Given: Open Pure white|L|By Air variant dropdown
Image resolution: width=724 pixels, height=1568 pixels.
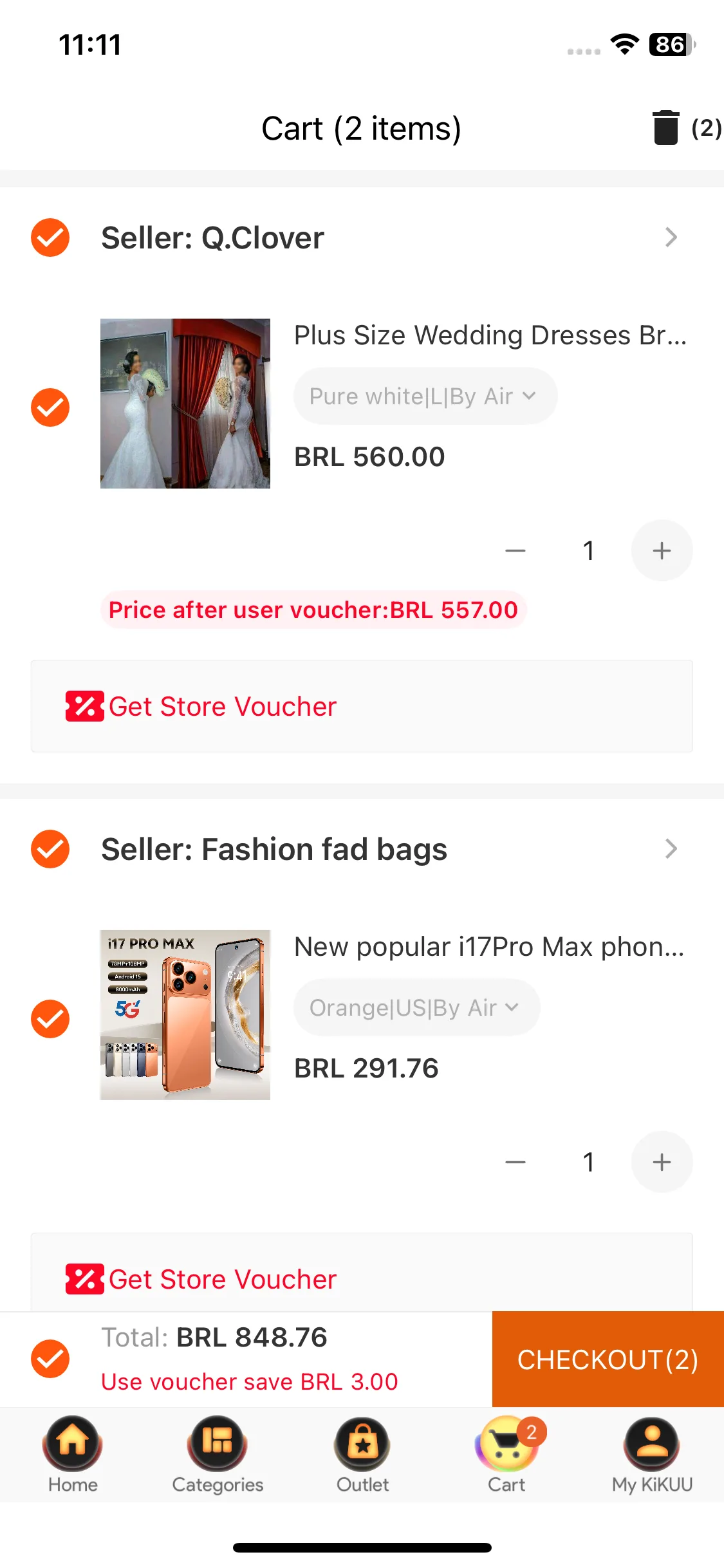Looking at the screenshot, I should 425,396.
